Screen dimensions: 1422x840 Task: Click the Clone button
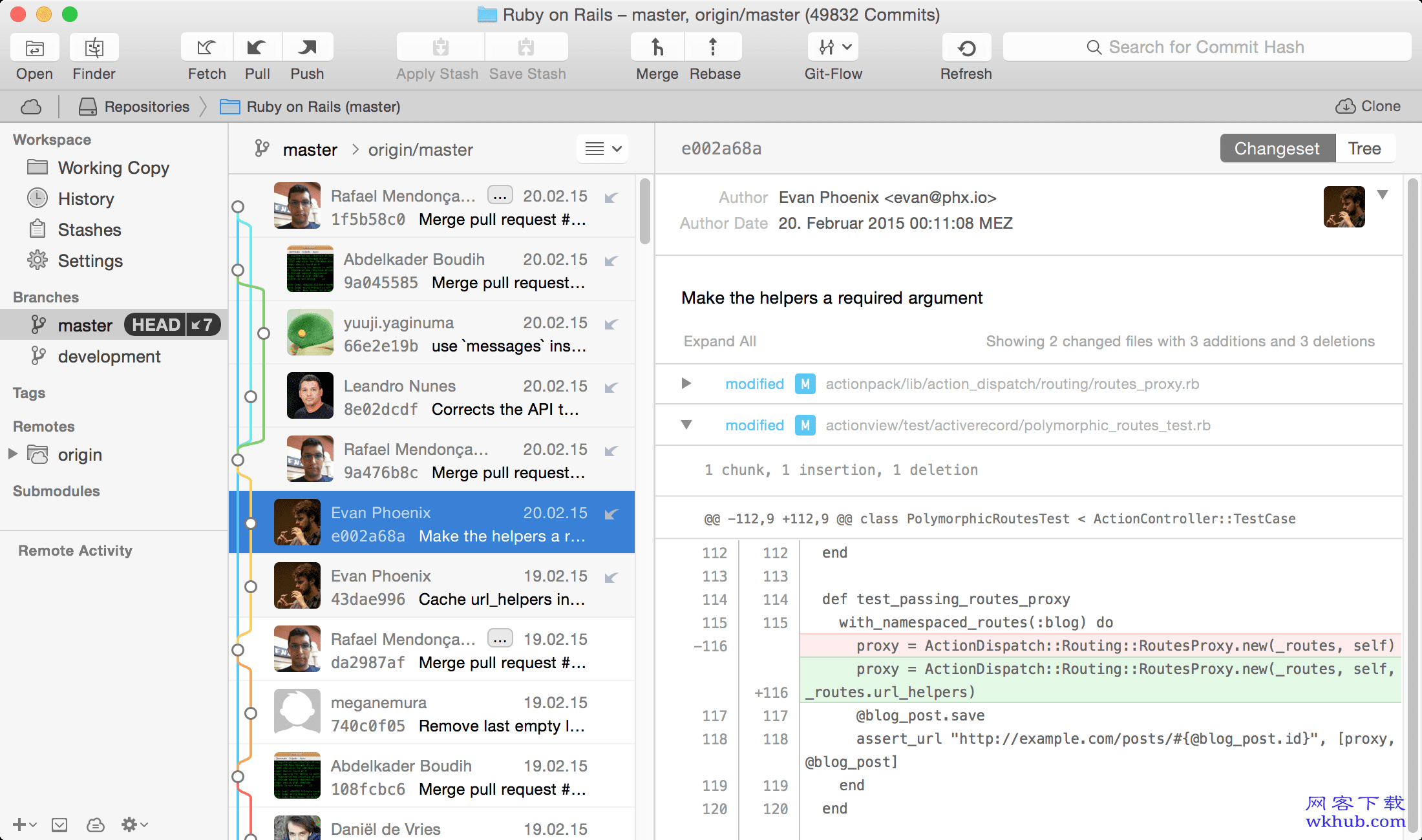tap(1368, 106)
